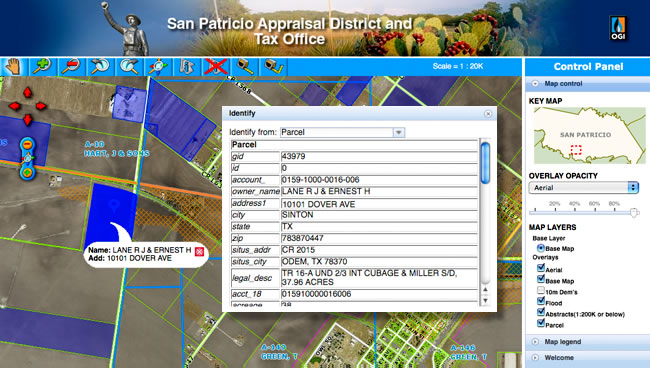650x368 pixels.
Task: Click the A-10 HART, J & SONS map label
Action: pos(116,149)
